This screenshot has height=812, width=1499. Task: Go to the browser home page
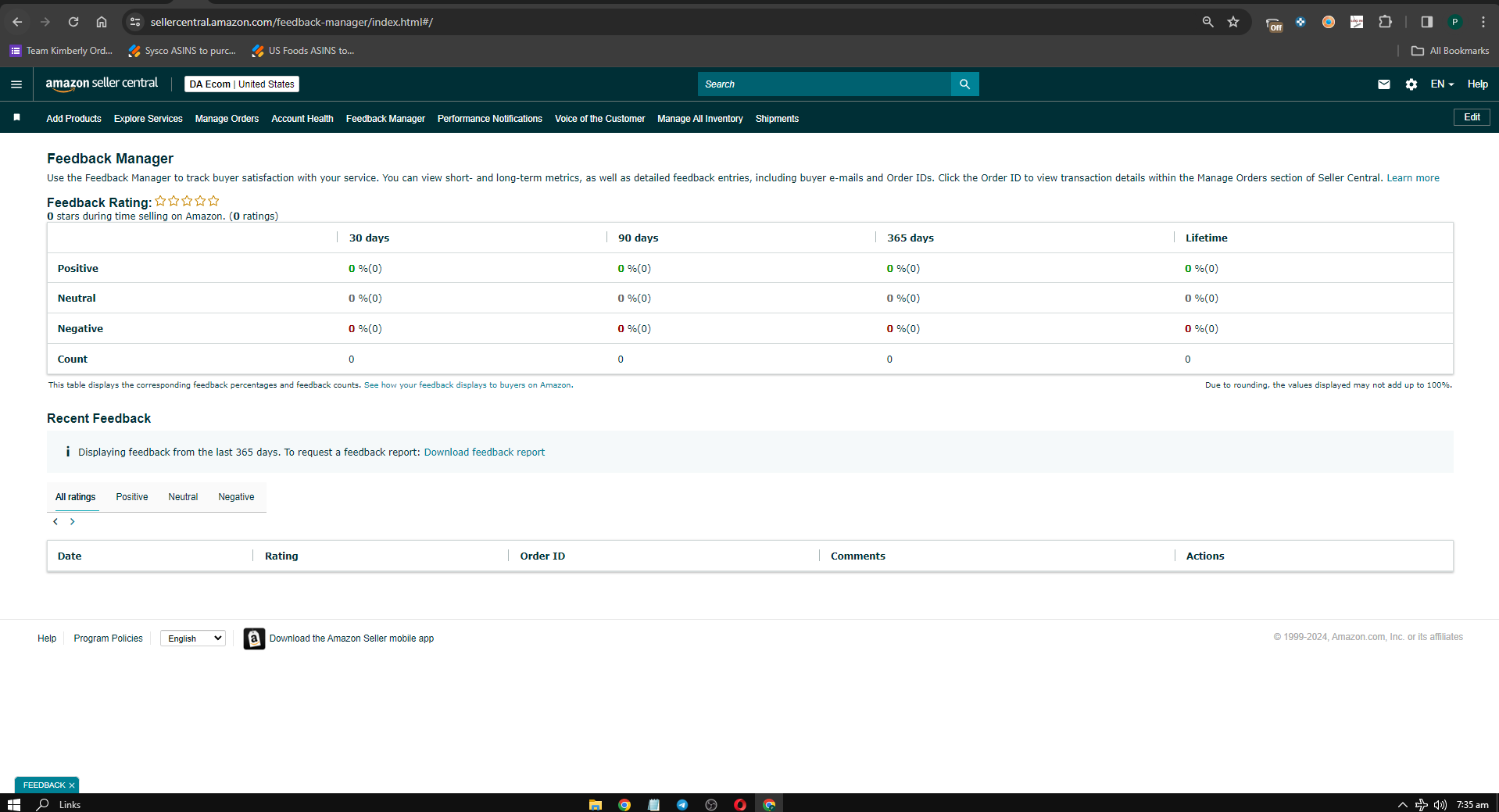point(102,22)
